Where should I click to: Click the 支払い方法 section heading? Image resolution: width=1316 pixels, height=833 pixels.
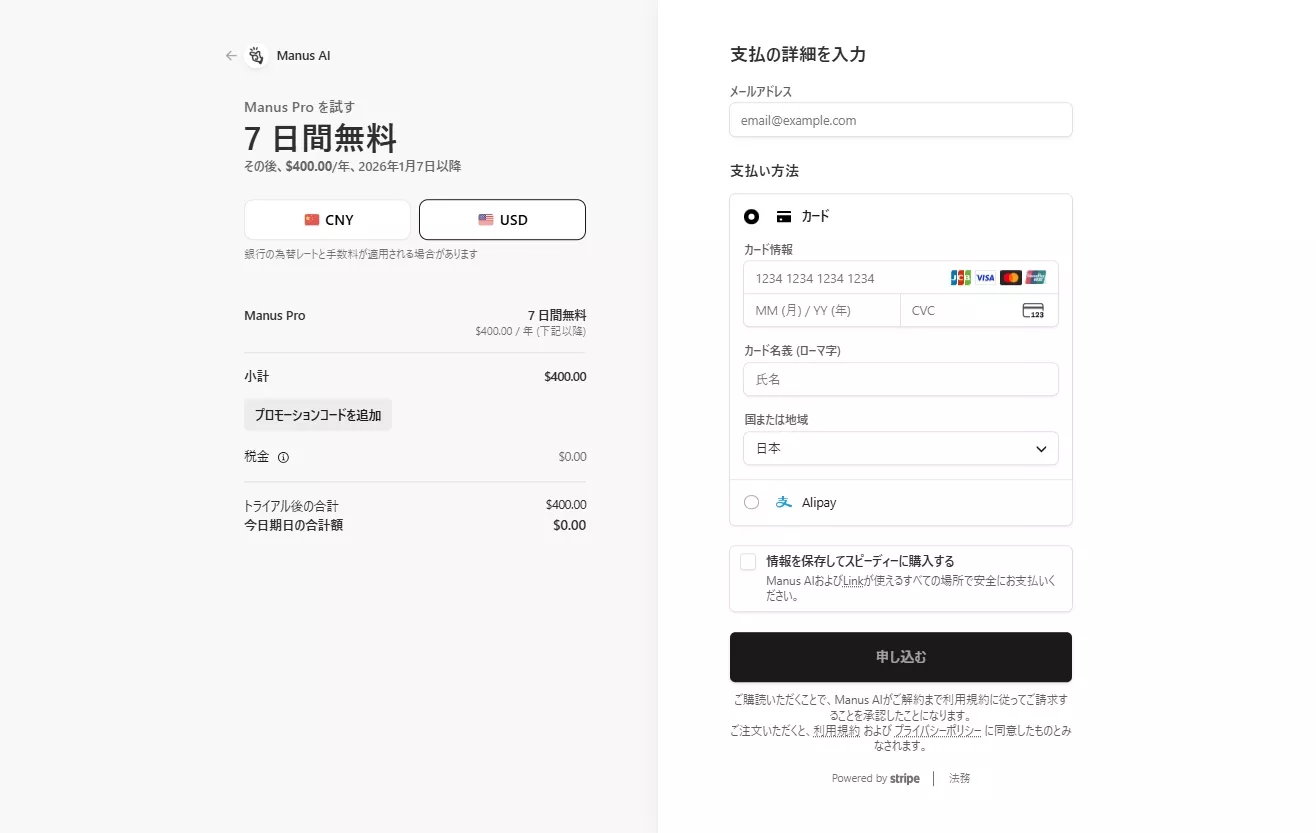764,171
